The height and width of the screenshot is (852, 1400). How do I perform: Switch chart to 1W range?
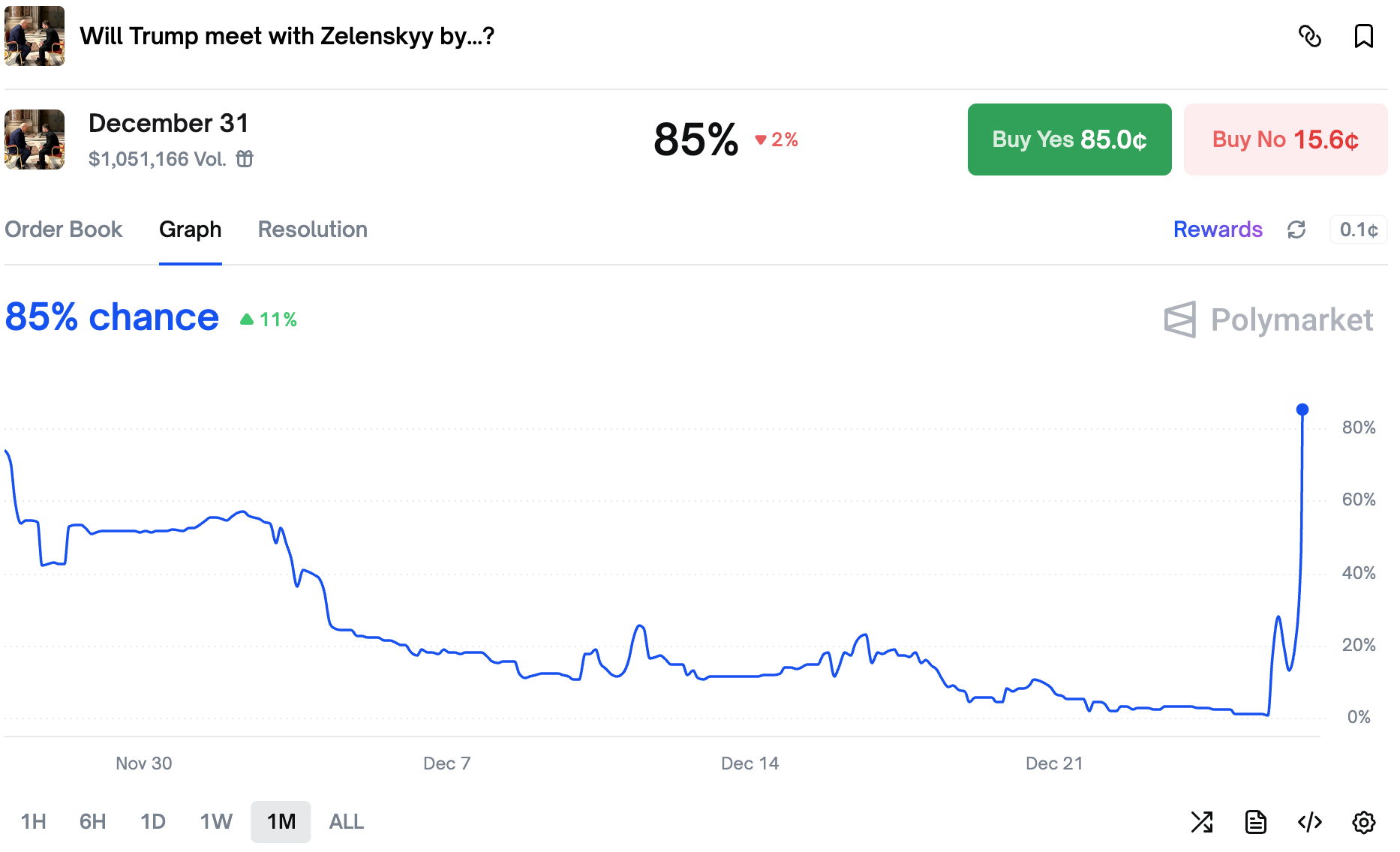point(216,822)
